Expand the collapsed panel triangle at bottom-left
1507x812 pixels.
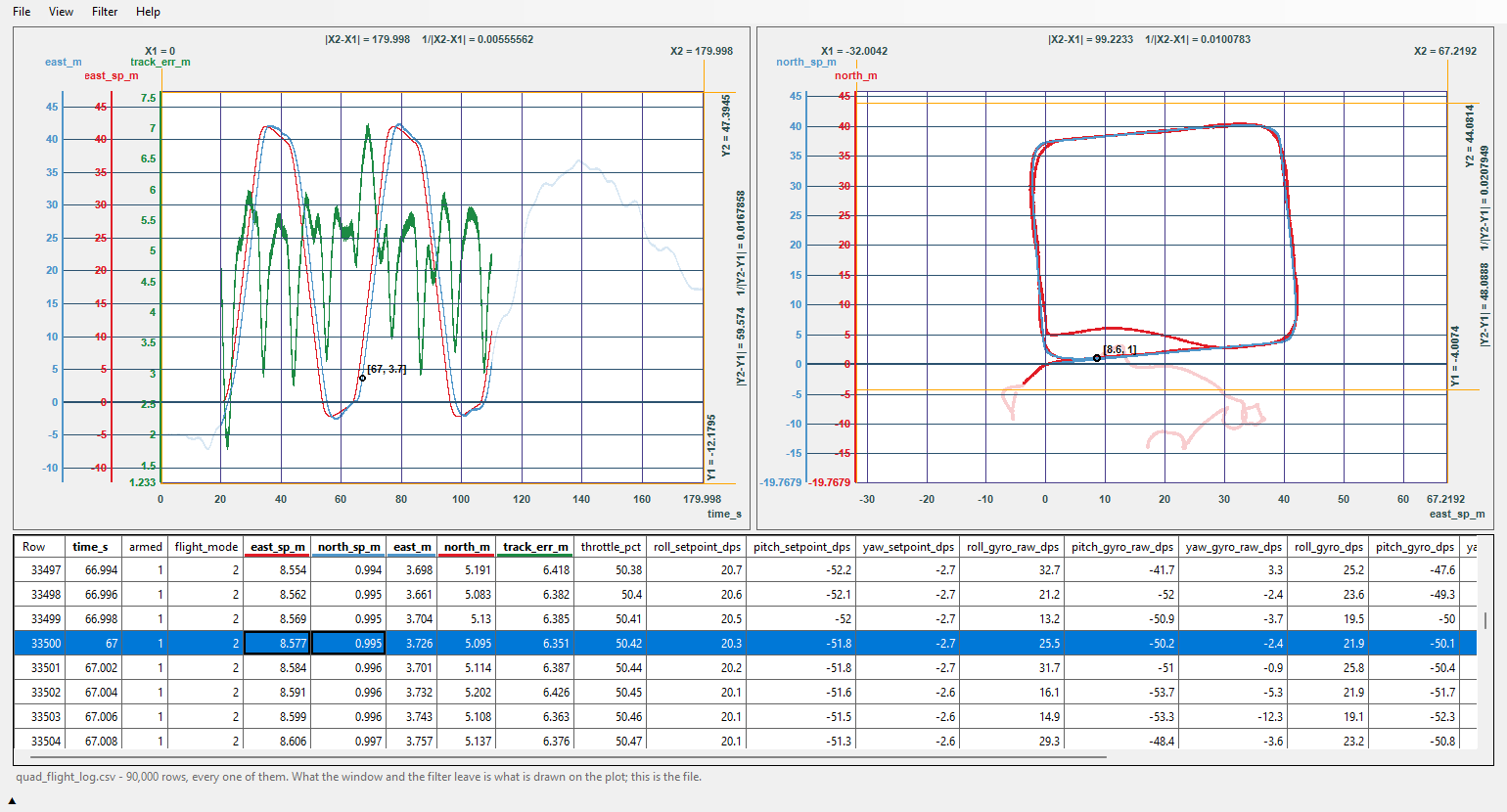pos(12,800)
